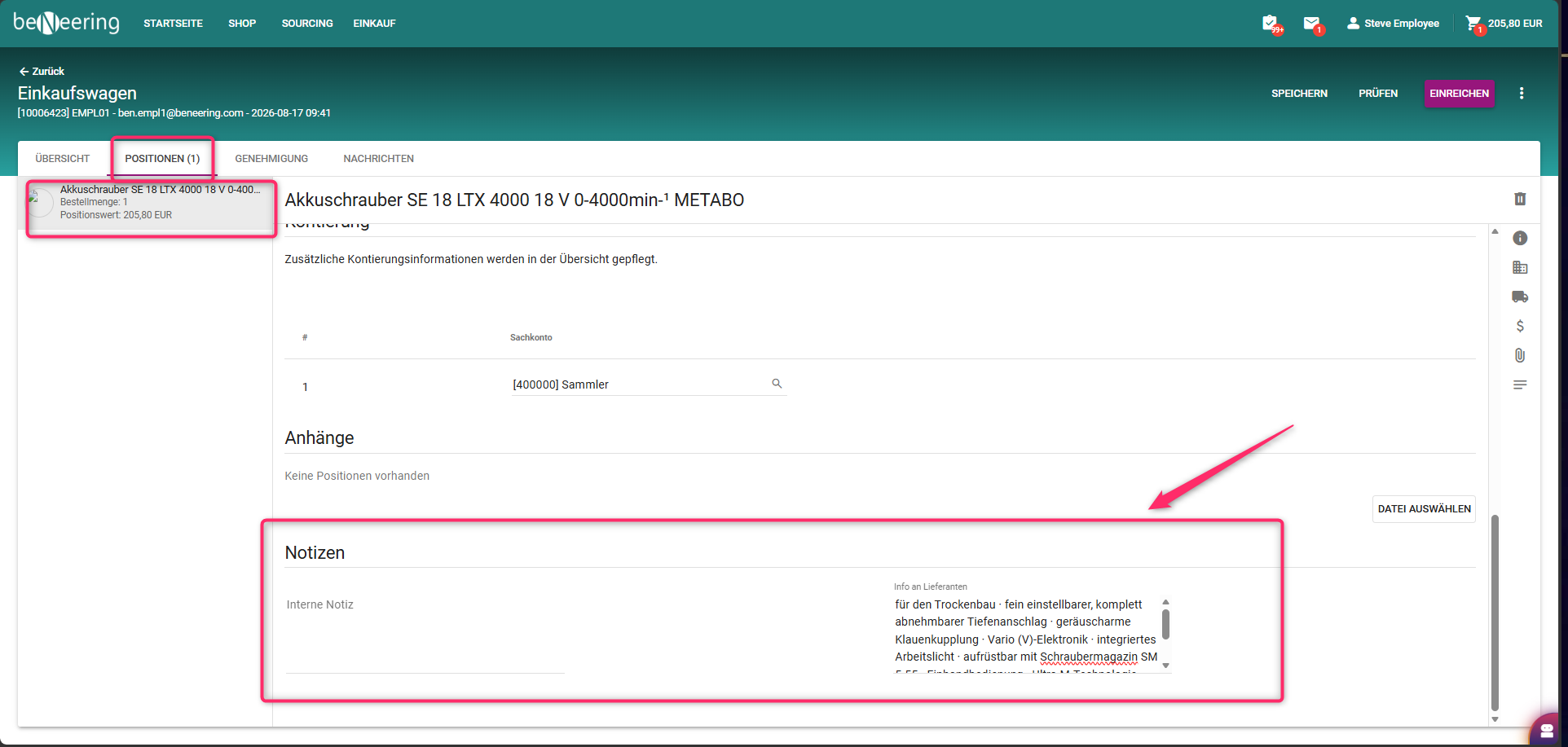The image size is (1568, 747).
Task: Jump to the notes lines icon
Action: 1520,384
